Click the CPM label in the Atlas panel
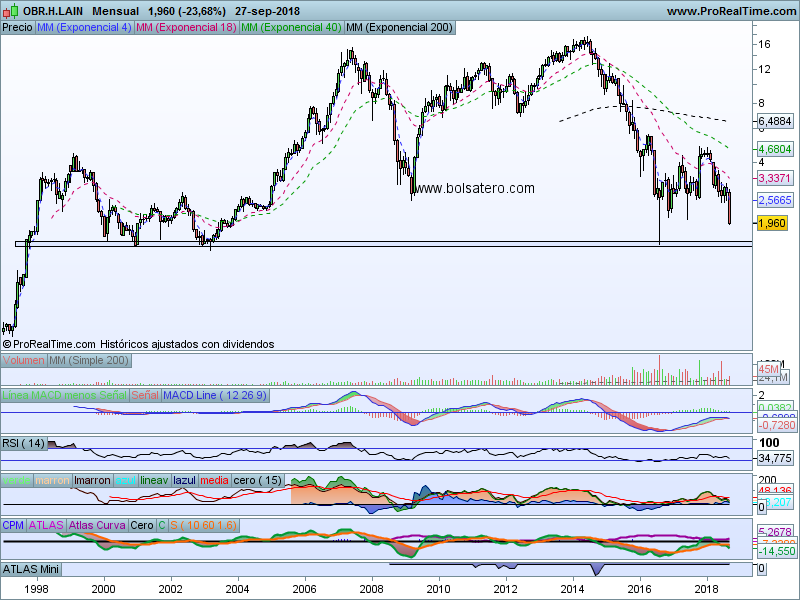 click(14, 524)
